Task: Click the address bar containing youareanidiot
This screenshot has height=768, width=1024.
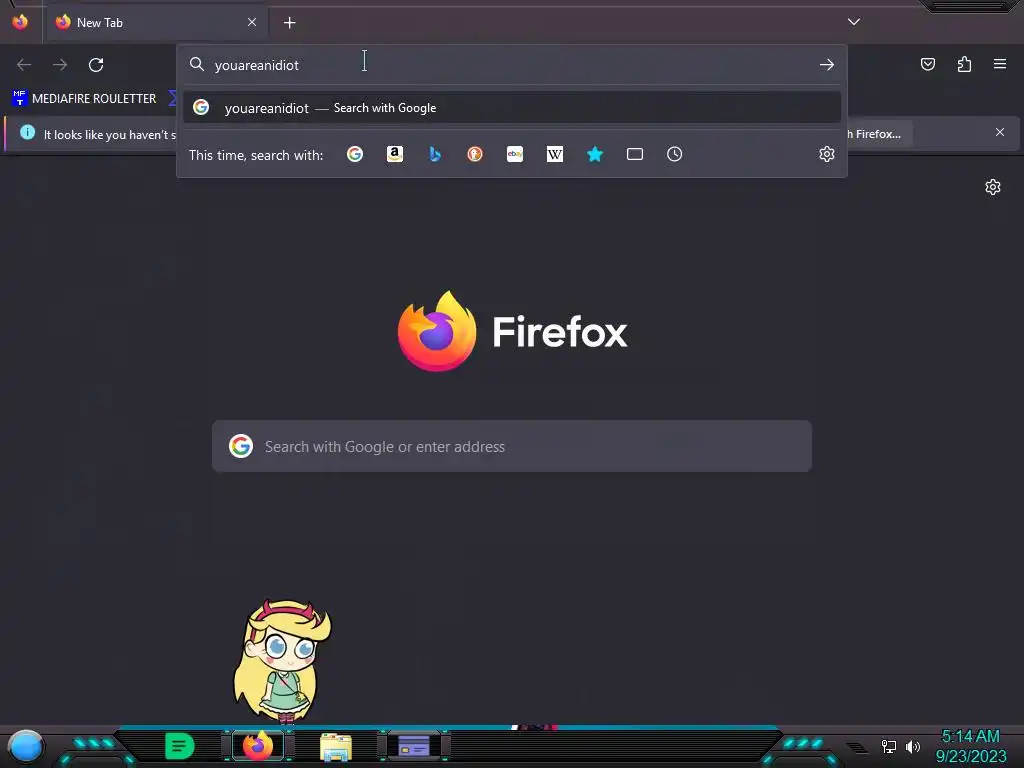Action: click(x=511, y=65)
